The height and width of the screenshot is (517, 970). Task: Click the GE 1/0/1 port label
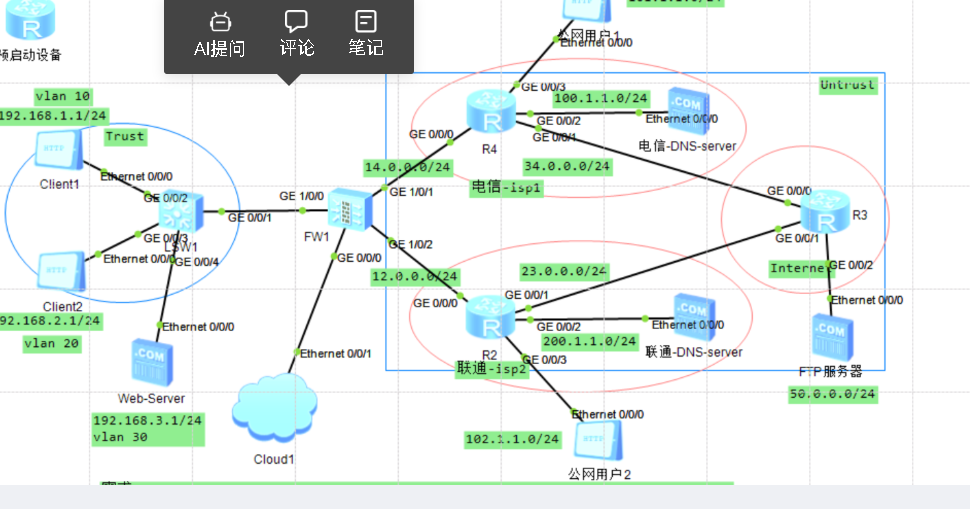point(411,192)
